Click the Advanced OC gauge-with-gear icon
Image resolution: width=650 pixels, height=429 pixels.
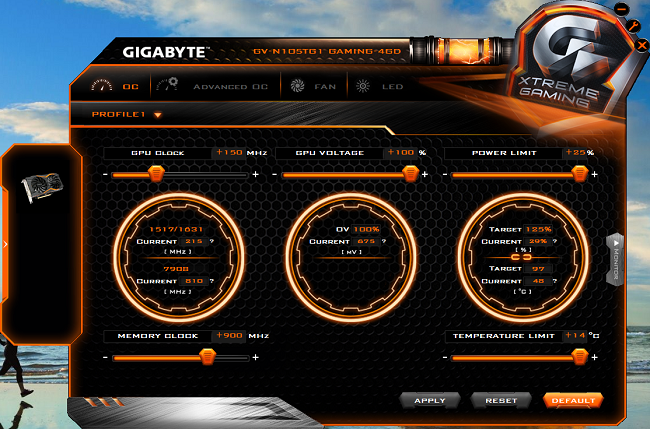coord(167,85)
